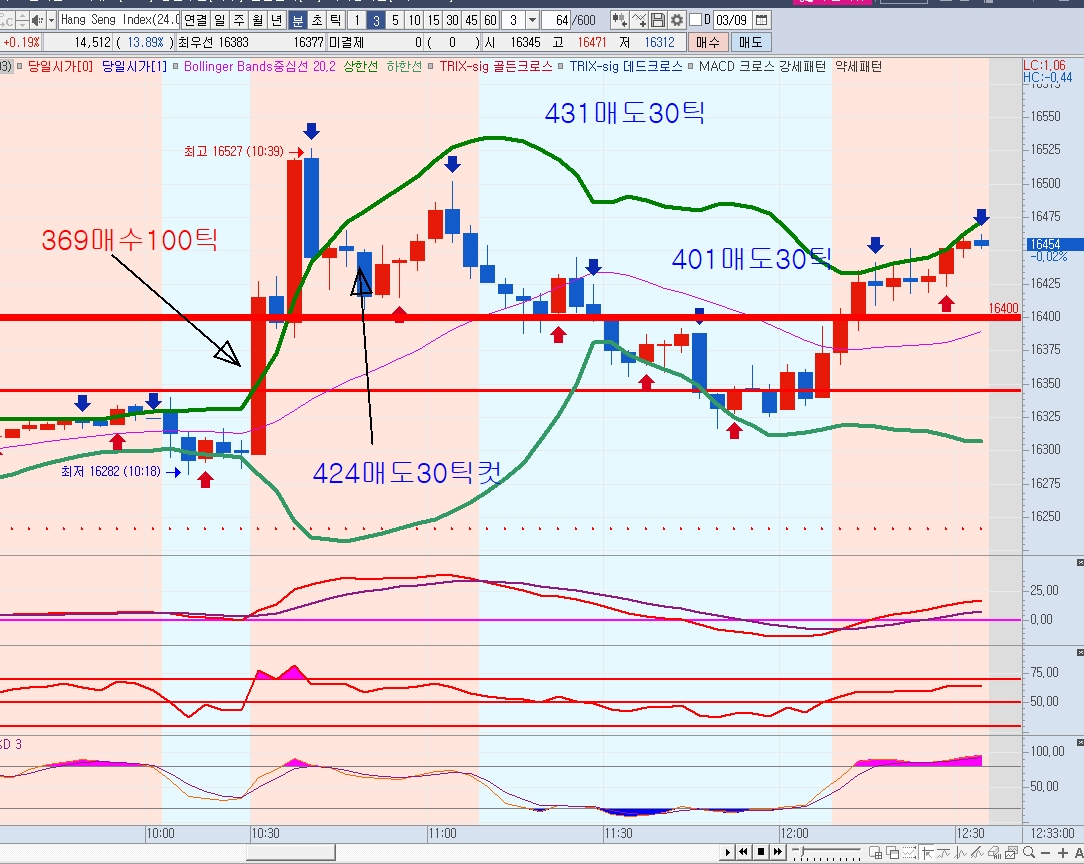1084x864 pixels.
Task: Click the 매수 (buy) button
Action: click(x=708, y=42)
